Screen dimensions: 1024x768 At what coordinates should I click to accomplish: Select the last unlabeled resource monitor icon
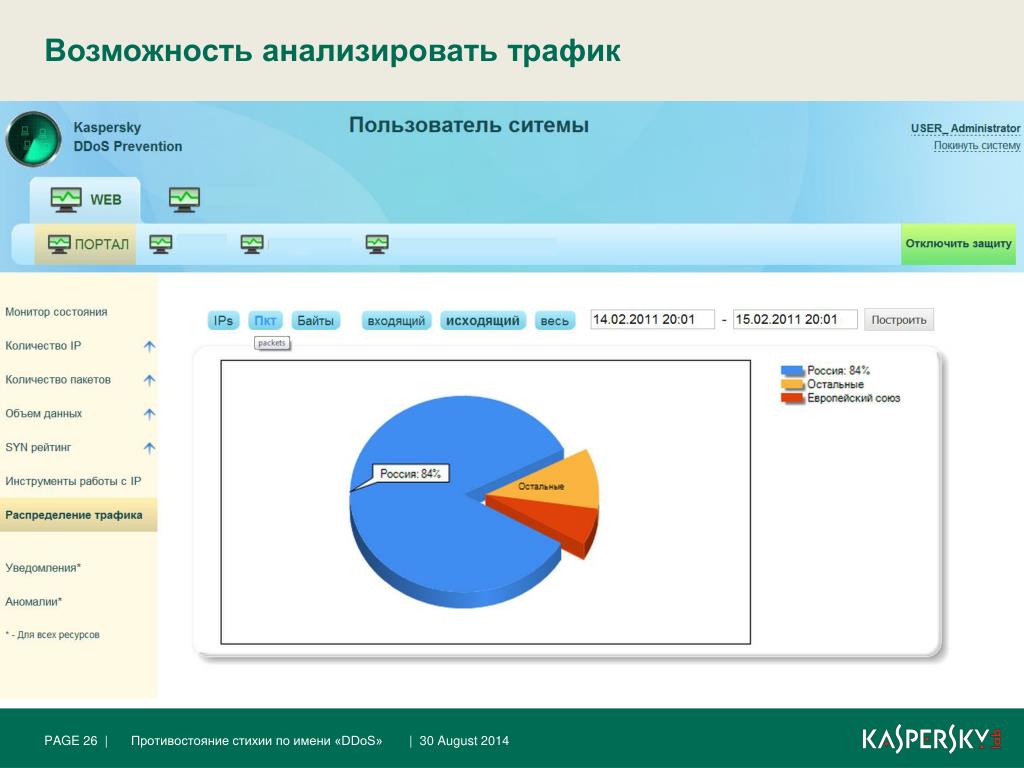pos(377,244)
